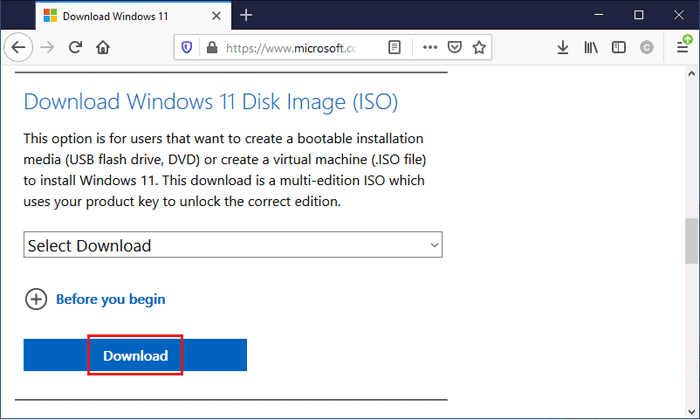Open the Select Download dropdown
The height and width of the screenshot is (420, 700).
[x=233, y=245]
